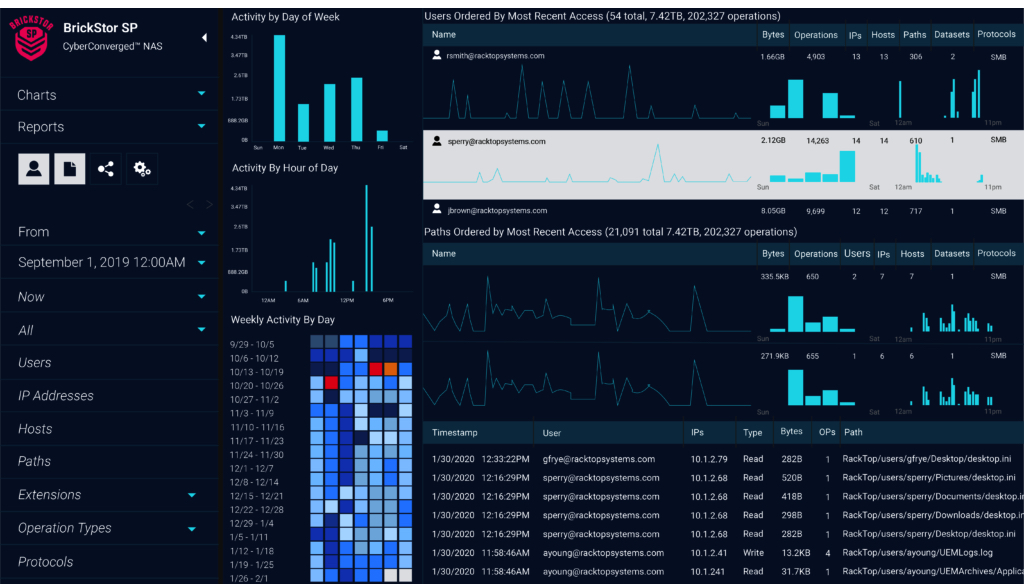Sort paths table by Hosts column
Viewport: 1024px width, 584px height.
click(912, 253)
